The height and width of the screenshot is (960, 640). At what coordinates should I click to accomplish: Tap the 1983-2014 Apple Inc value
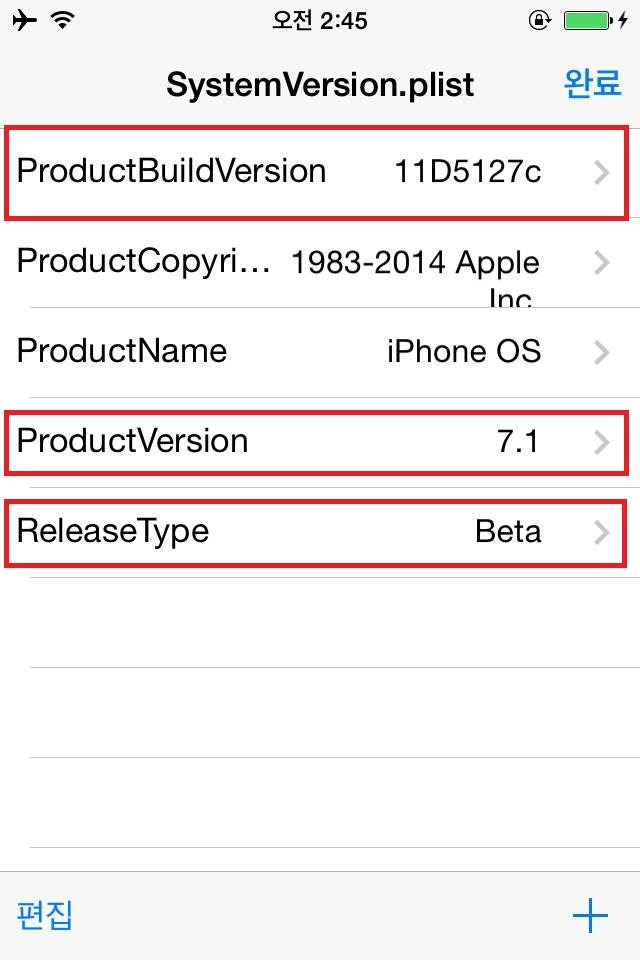tap(415, 277)
